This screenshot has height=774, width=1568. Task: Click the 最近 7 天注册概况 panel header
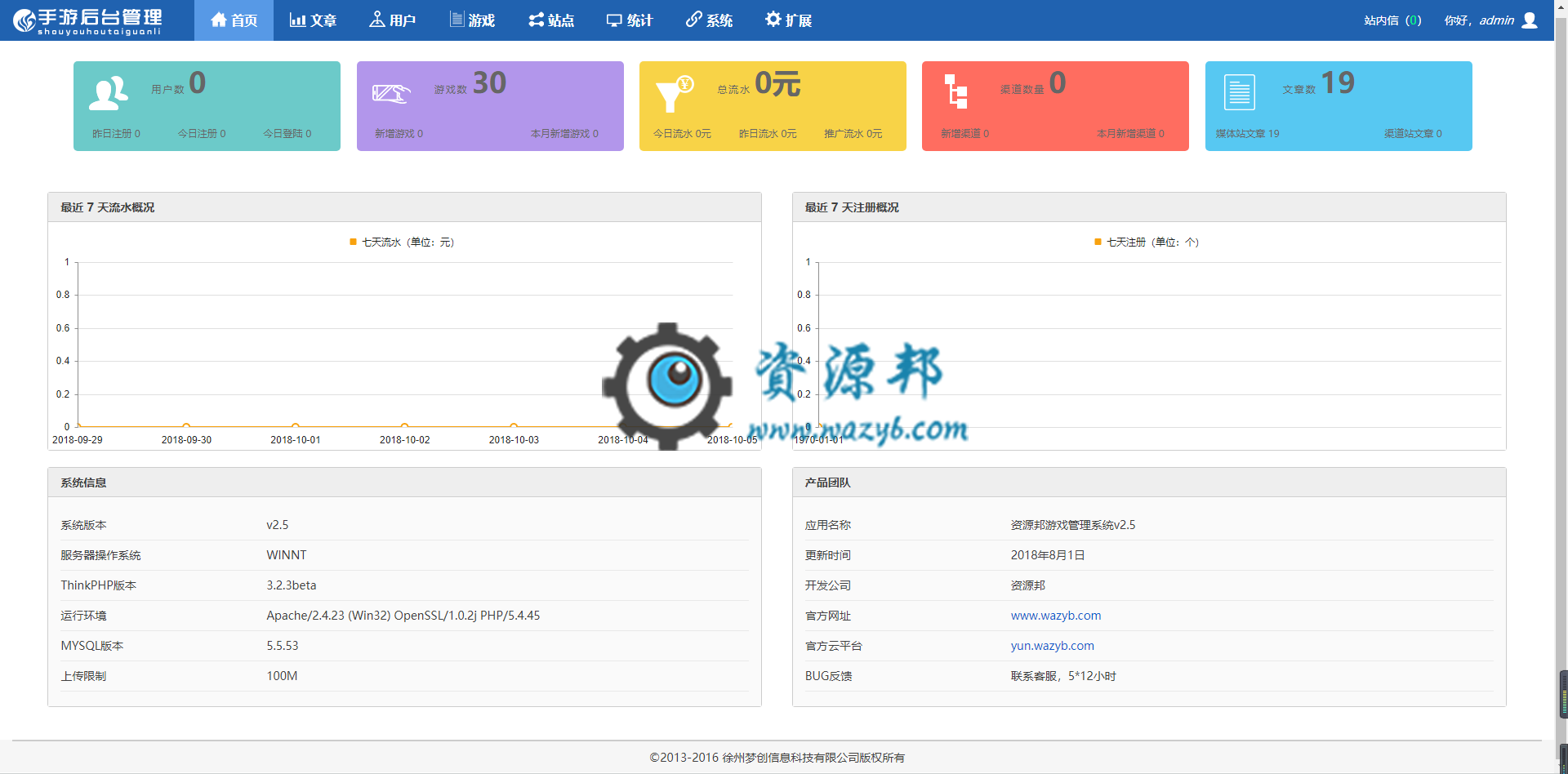pyautogui.click(x=1149, y=207)
